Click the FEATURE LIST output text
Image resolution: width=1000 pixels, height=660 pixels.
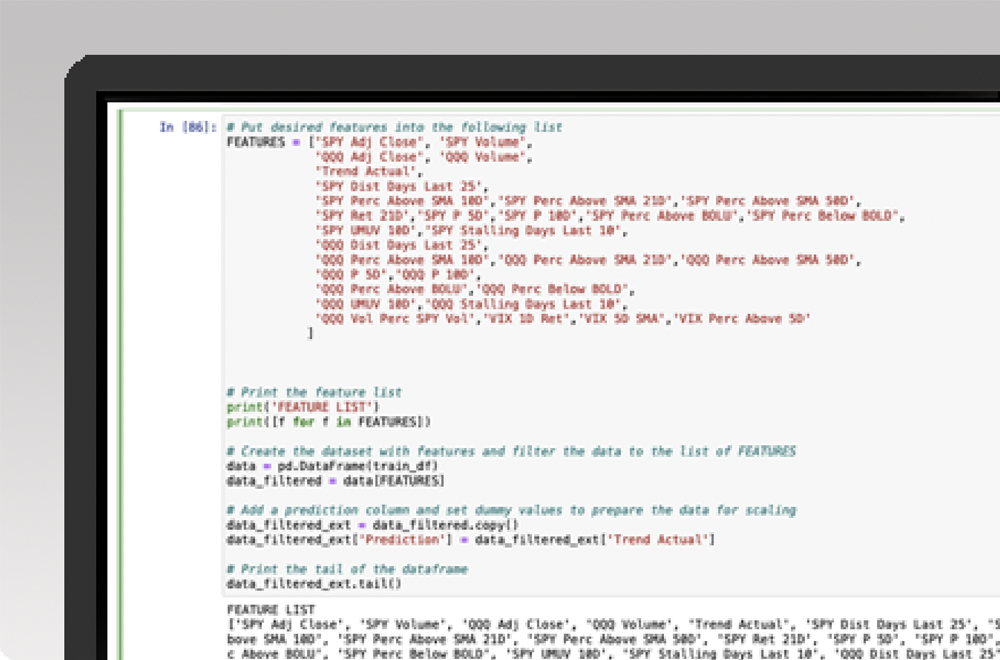pos(271,610)
